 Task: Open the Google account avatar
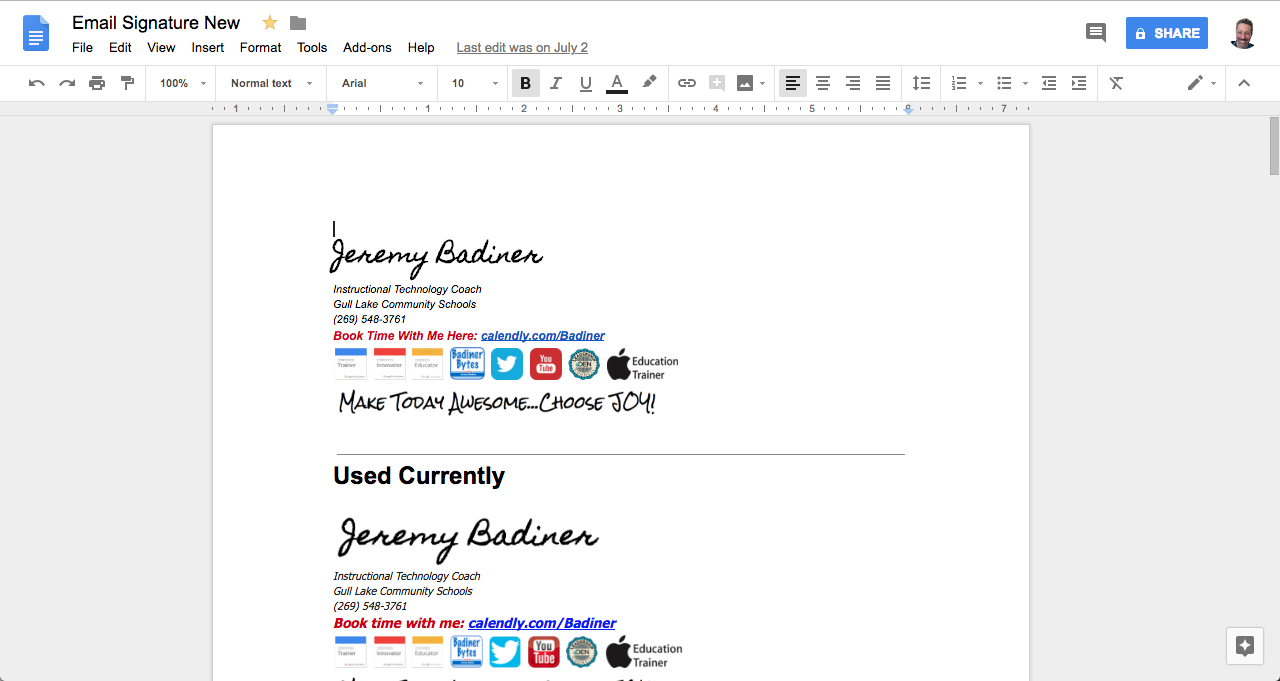coord(1243,33)
